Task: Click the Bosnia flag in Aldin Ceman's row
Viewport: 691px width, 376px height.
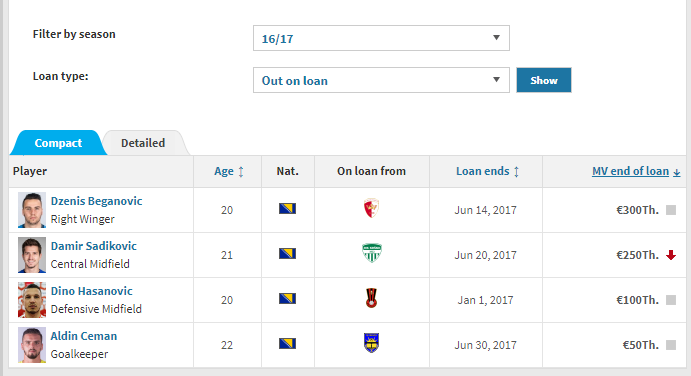Action: pyautogui.click(x=287, y=343)
